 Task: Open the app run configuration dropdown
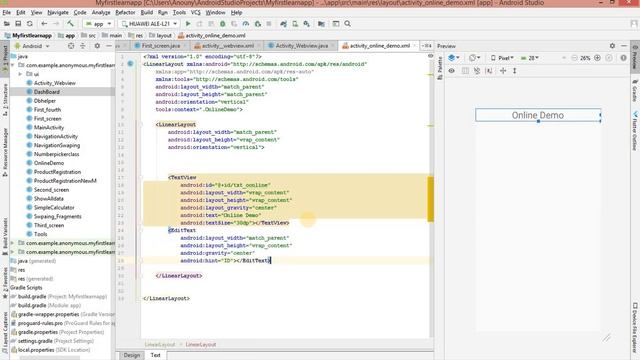click(x=98, y=24)
